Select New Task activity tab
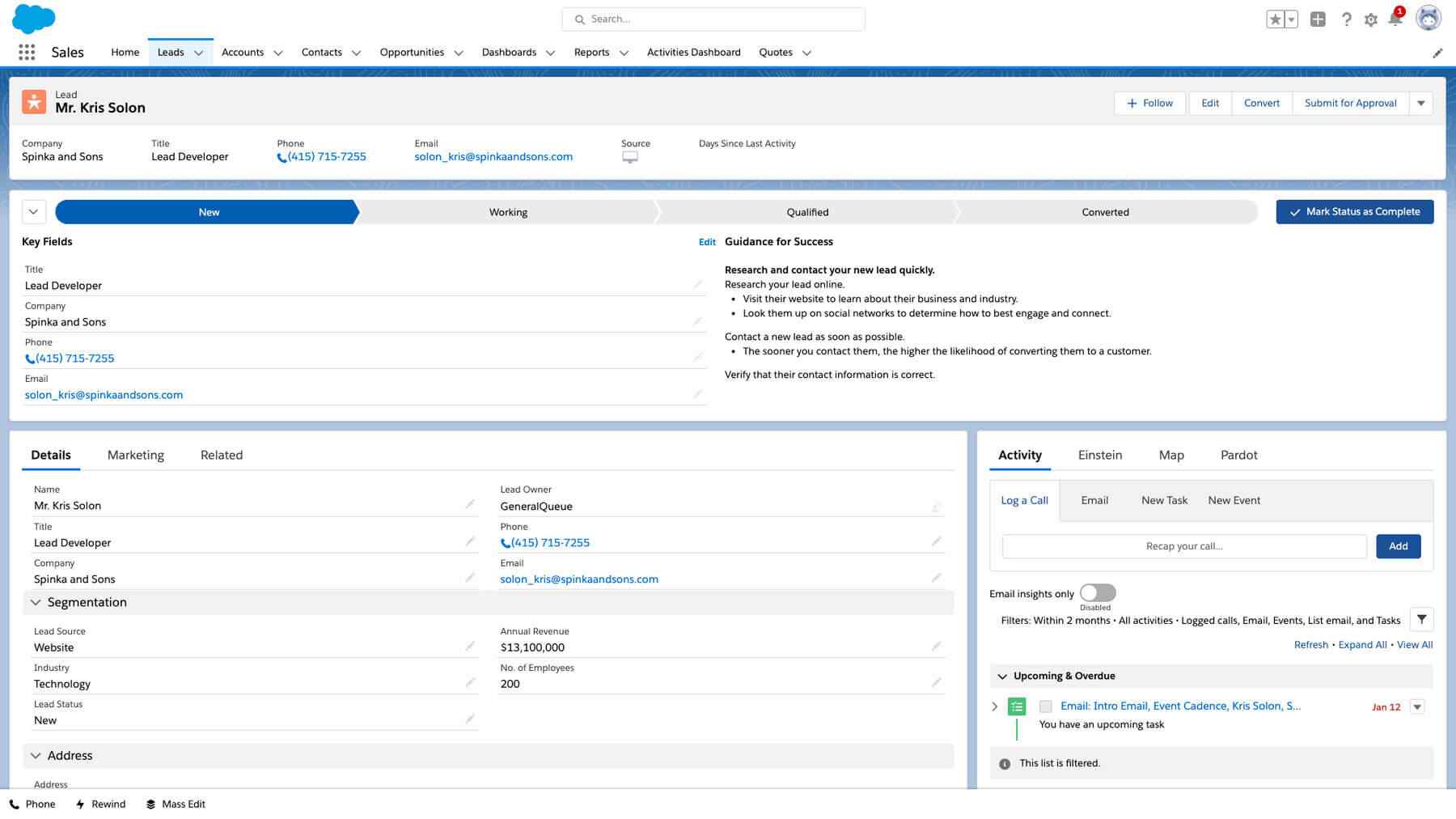 [x=1164, y=500]
